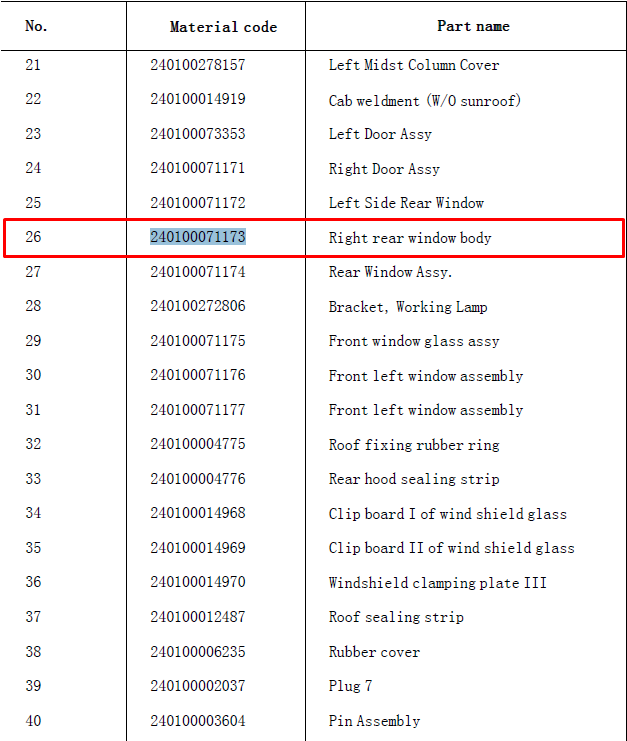Click the Part name column header

click(473, 26)
